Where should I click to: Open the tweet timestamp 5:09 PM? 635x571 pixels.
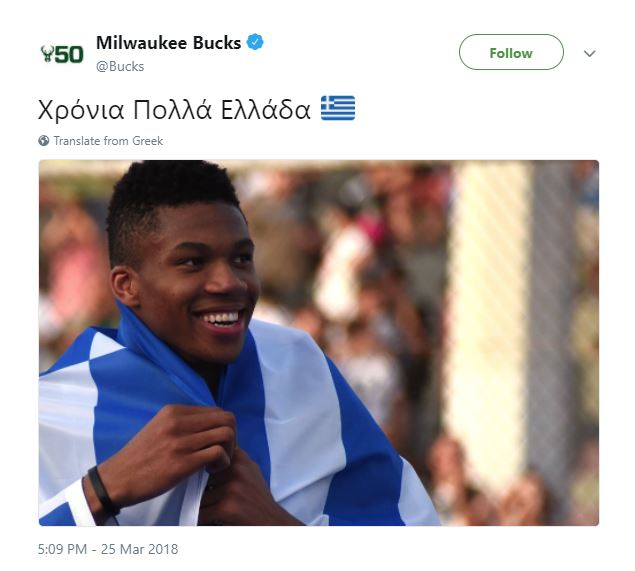[62, 549]
